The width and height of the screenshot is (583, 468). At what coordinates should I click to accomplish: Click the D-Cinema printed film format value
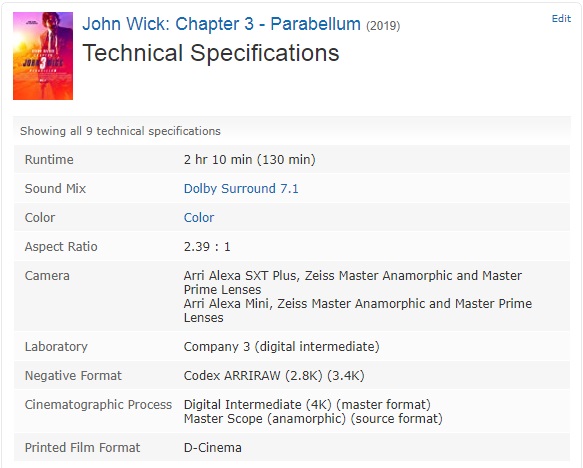(x=213, y=448)
